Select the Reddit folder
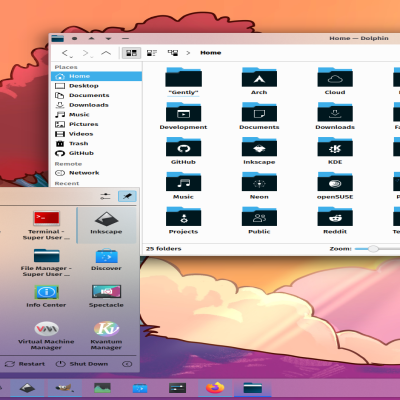The width and height of the screenshot is (400, 400). 335,221
